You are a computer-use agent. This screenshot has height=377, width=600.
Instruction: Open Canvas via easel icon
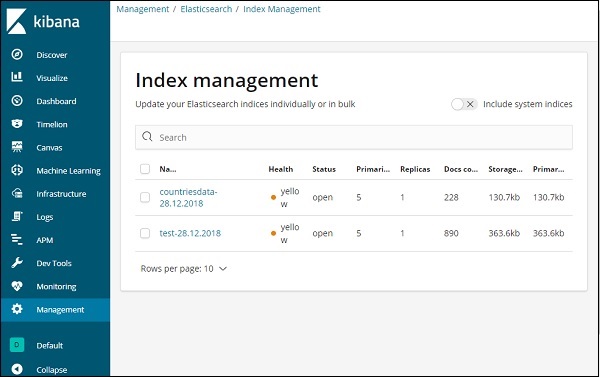(17, 147)
